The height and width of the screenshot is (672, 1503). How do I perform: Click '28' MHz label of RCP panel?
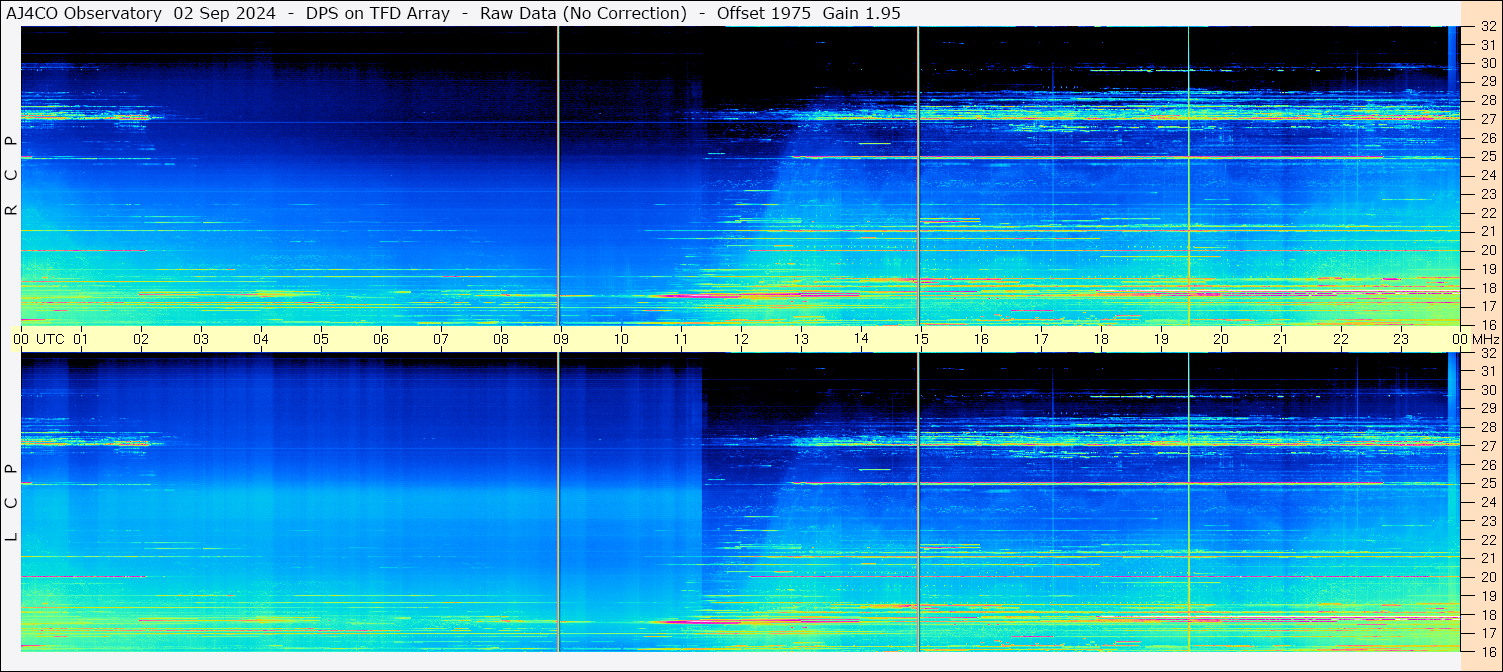[1488, 100]
